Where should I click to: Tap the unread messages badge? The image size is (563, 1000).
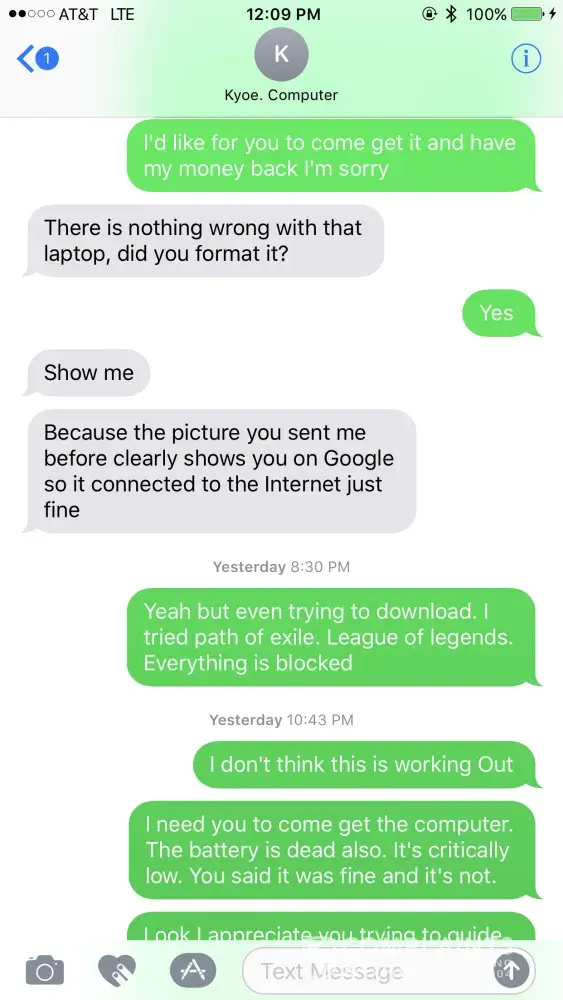point(47,59)
